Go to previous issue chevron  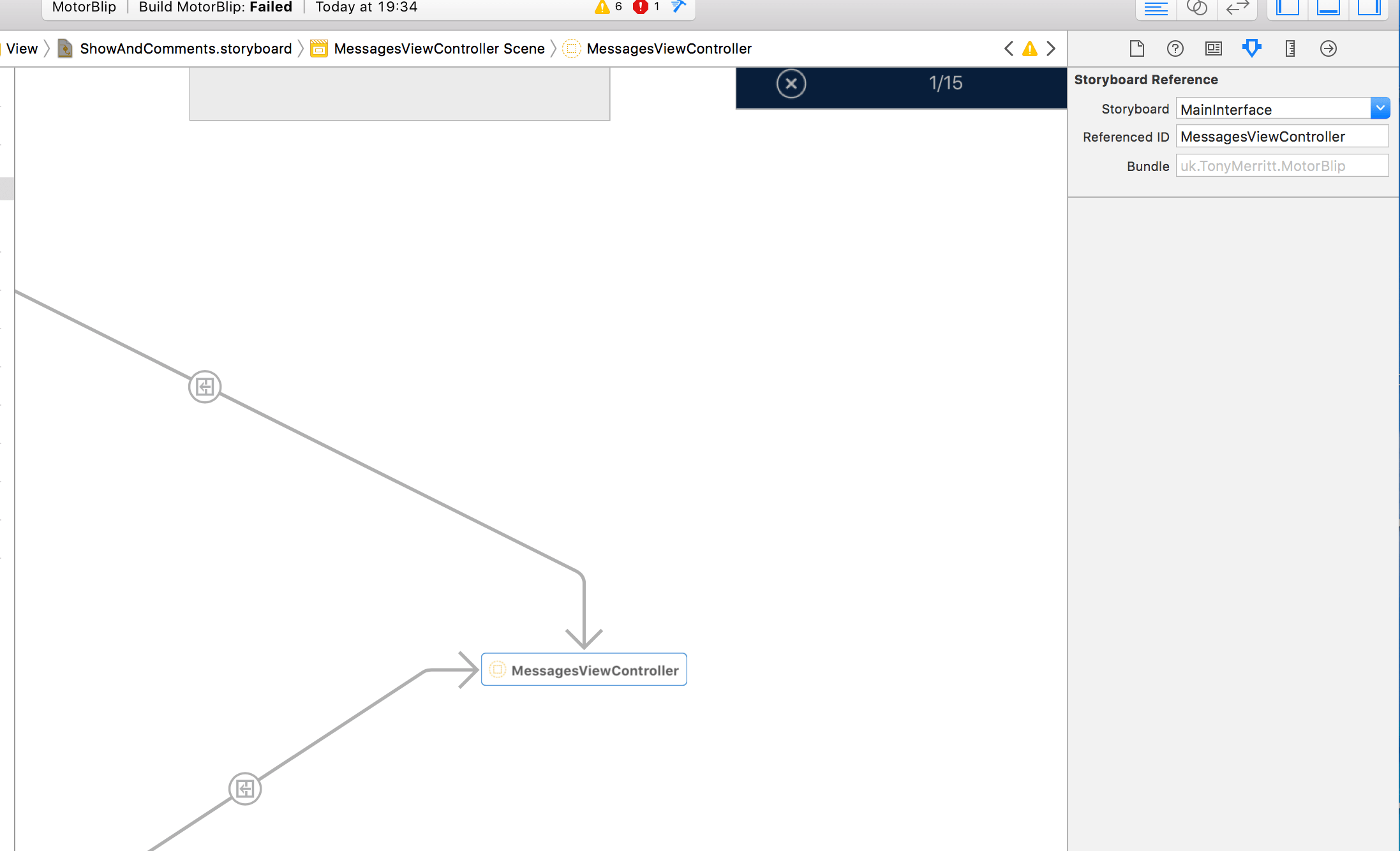coord(1008,48)
